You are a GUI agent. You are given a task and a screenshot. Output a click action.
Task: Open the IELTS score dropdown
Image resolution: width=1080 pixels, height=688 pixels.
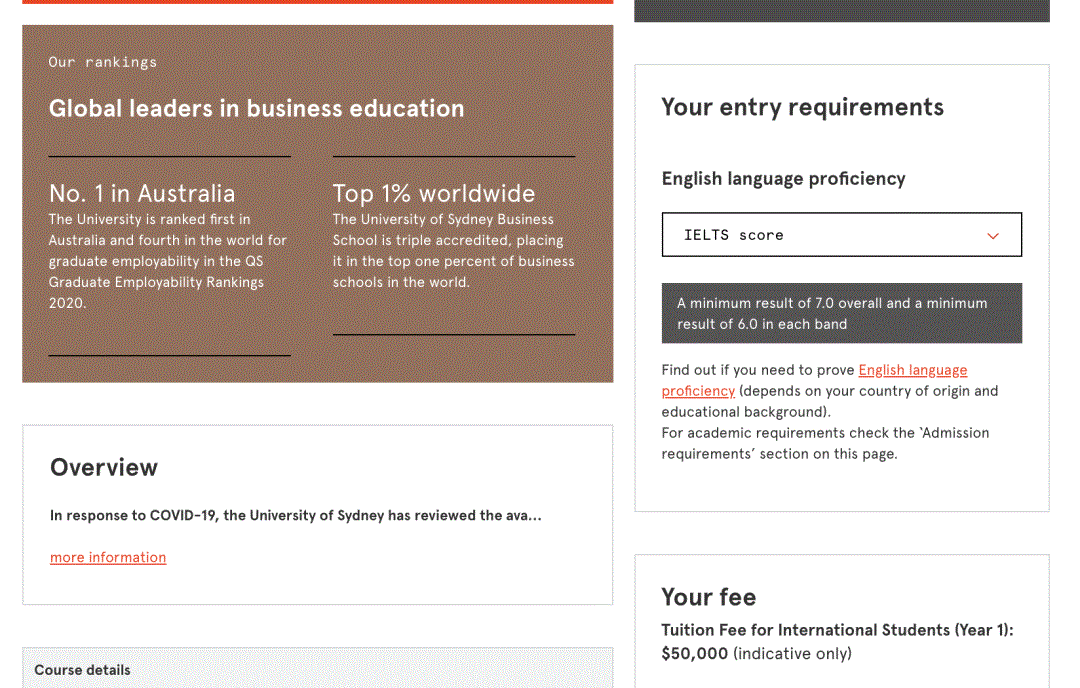841,234
